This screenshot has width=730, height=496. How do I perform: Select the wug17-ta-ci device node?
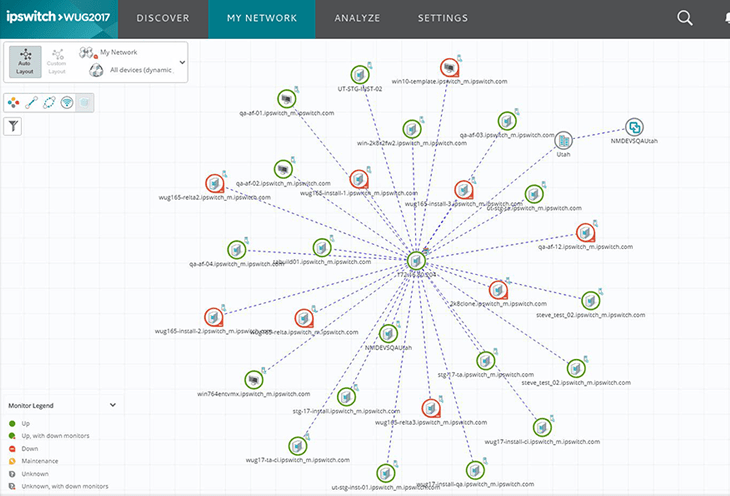(x=297, y=446)
